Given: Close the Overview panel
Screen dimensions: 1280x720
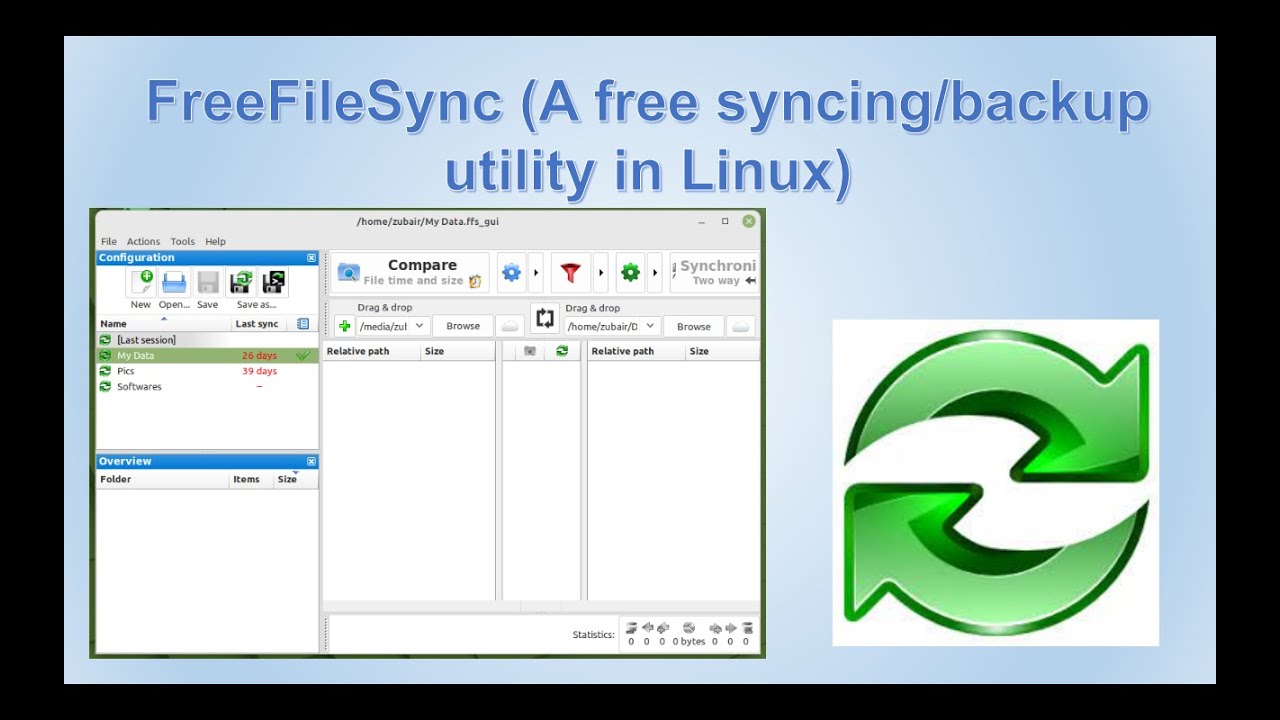Looking at the screenshot, I should [x=311, y=462].
